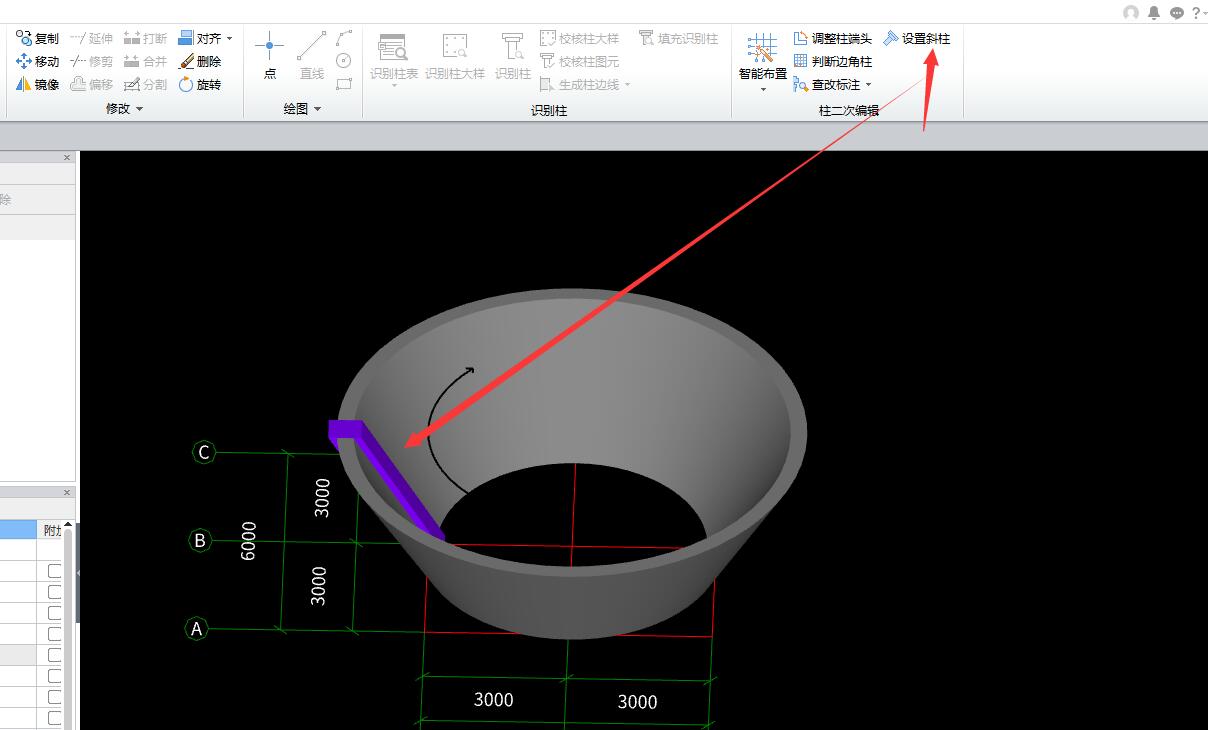
Task: Click the help question mark icon
Action: pyautogui.click(x=1196, y=13)
